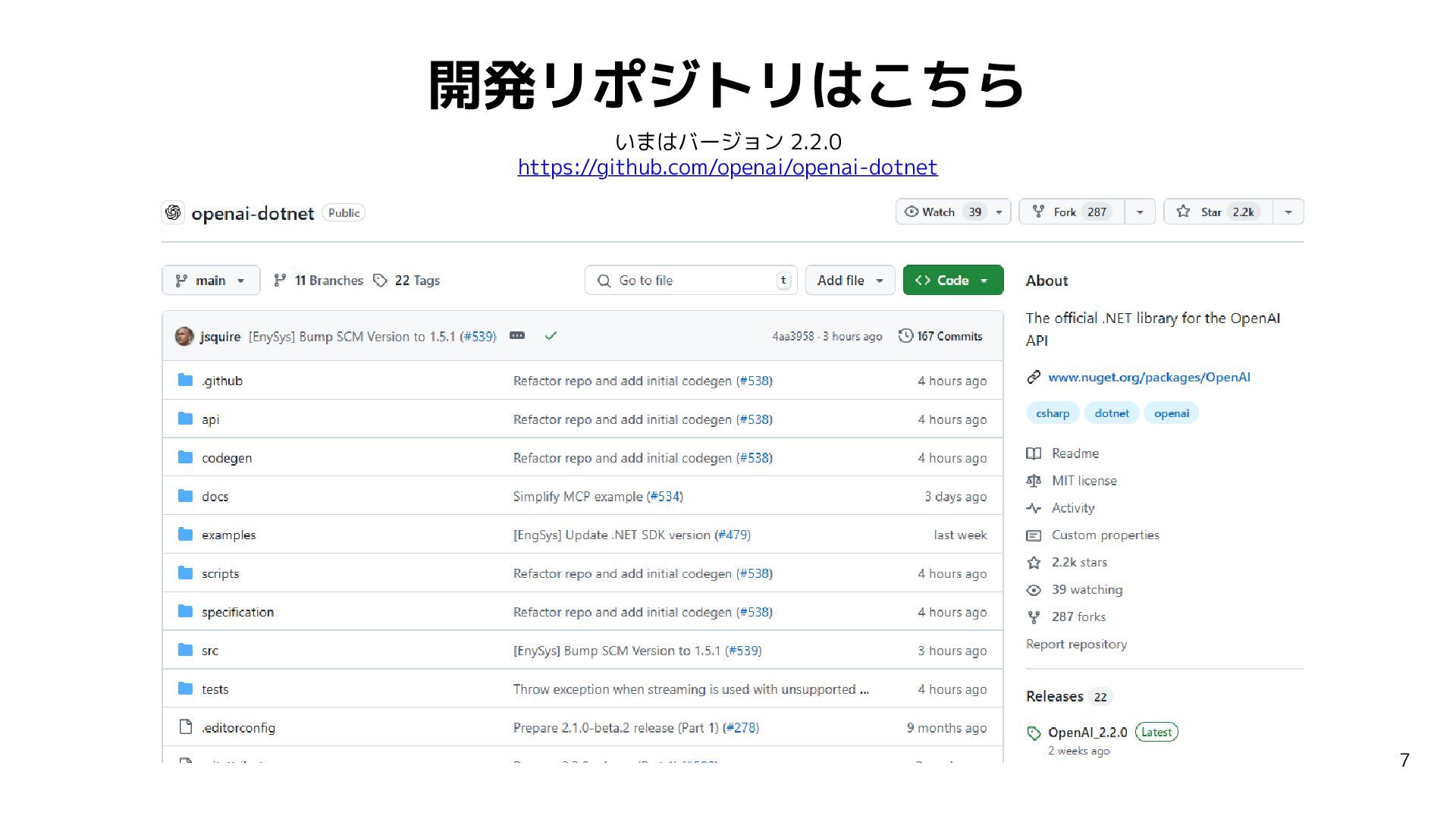Click the Fork 287 button
This screenshot has height=819, width=1456.
pos(1072,212)
